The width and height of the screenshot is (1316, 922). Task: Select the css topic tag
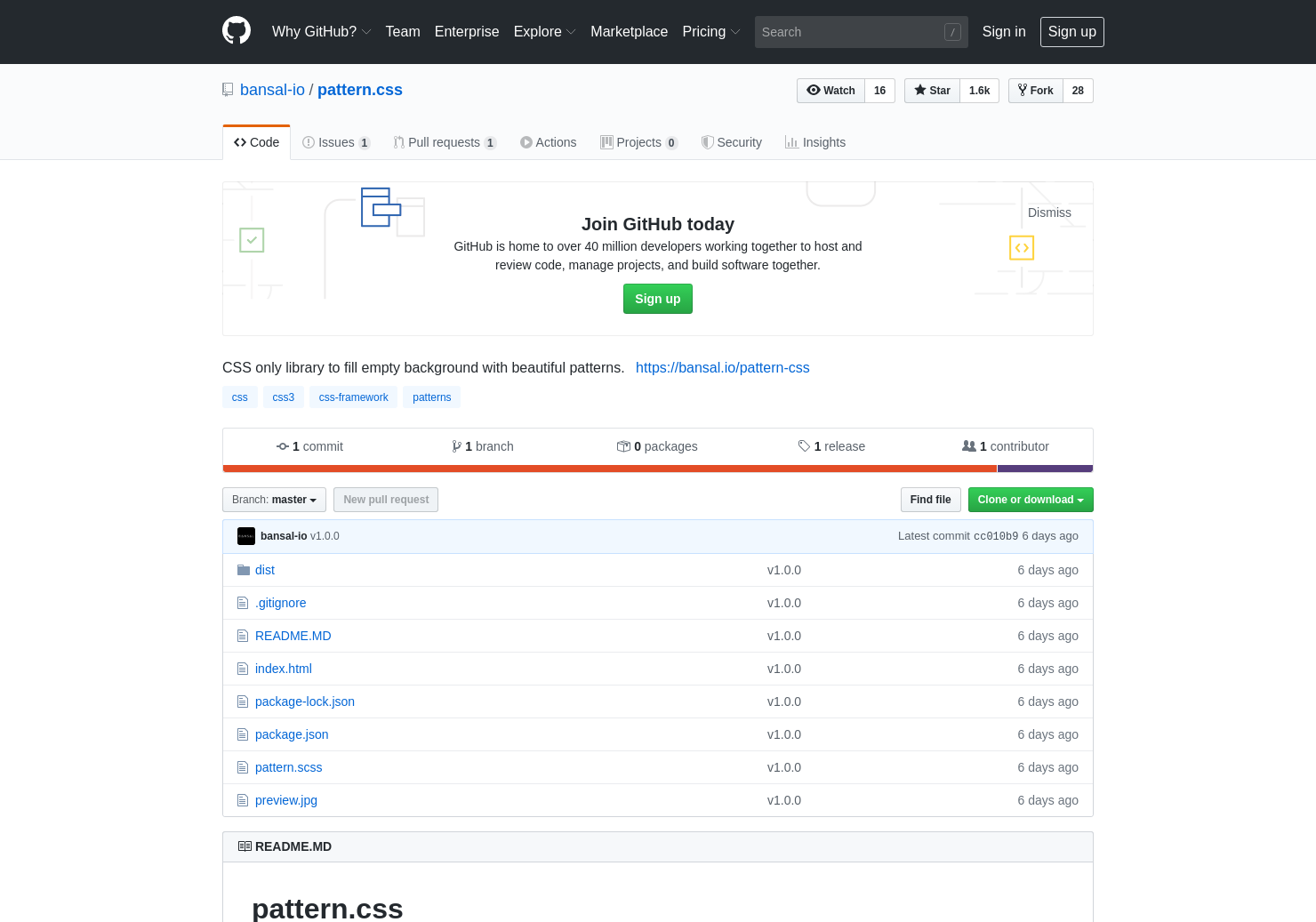pos(240,397)
